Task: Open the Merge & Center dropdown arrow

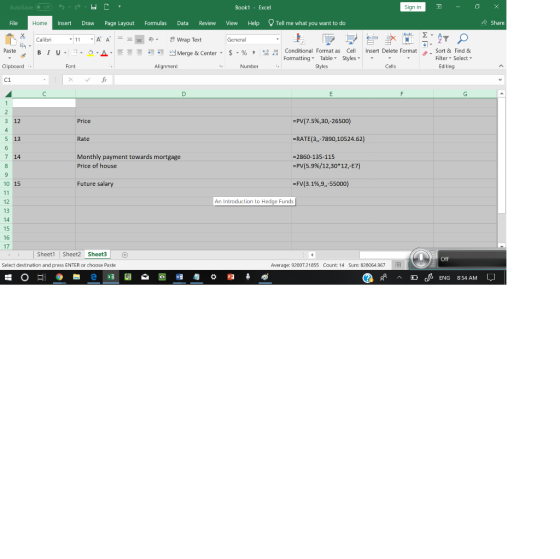Action: point(221,53)
